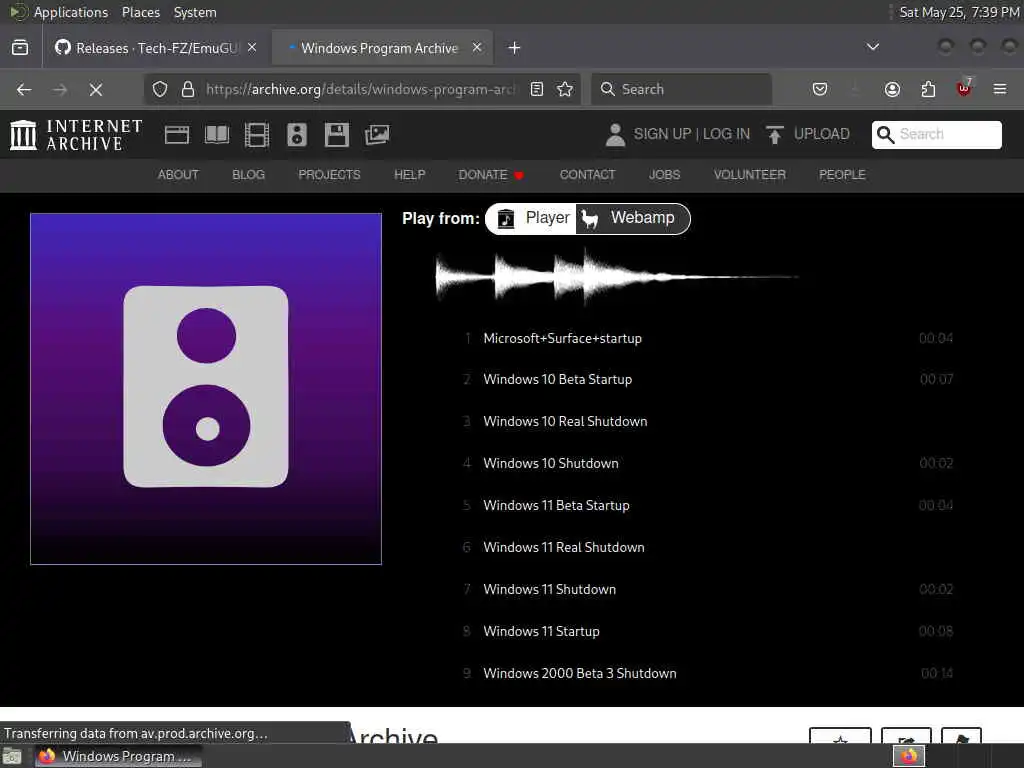This screenshot has height=768, width=1024.
Task: Expand the list all tabs chevron
Action: 872,48
